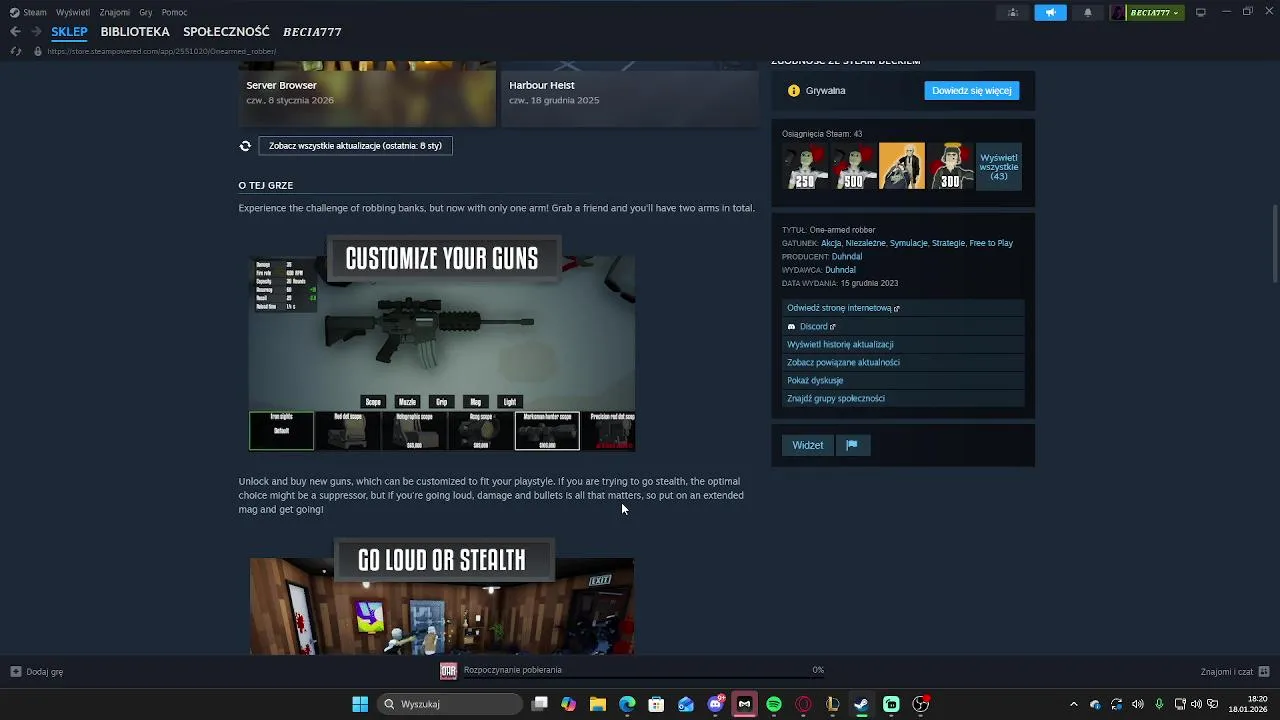The width and height of the screenshot is (1280, 720).
Task: Switch to Big Picture mode icon
Action: [x=1201, y=12]
